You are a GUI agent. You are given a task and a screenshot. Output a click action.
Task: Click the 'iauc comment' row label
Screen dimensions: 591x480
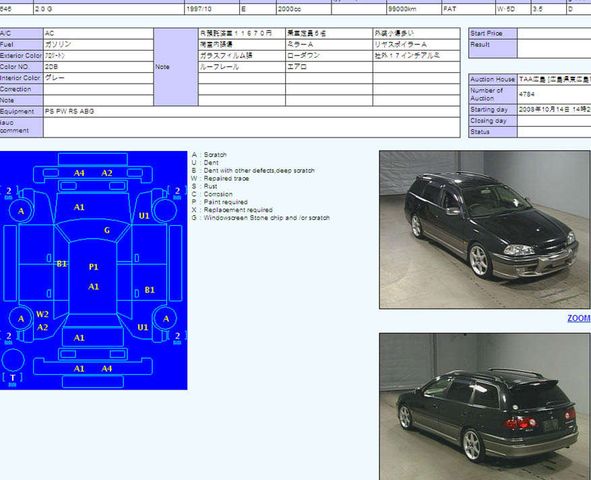(x=21, y=127)
